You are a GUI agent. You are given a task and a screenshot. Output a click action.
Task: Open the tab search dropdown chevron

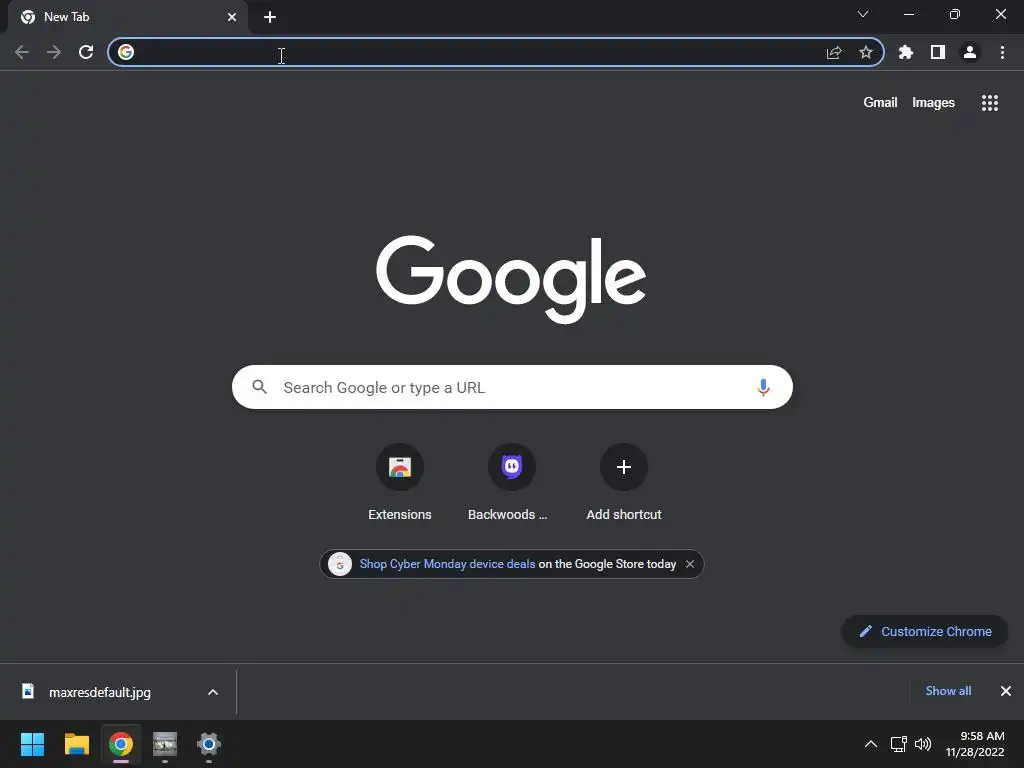pyautogui.click(x=863, y=14)
